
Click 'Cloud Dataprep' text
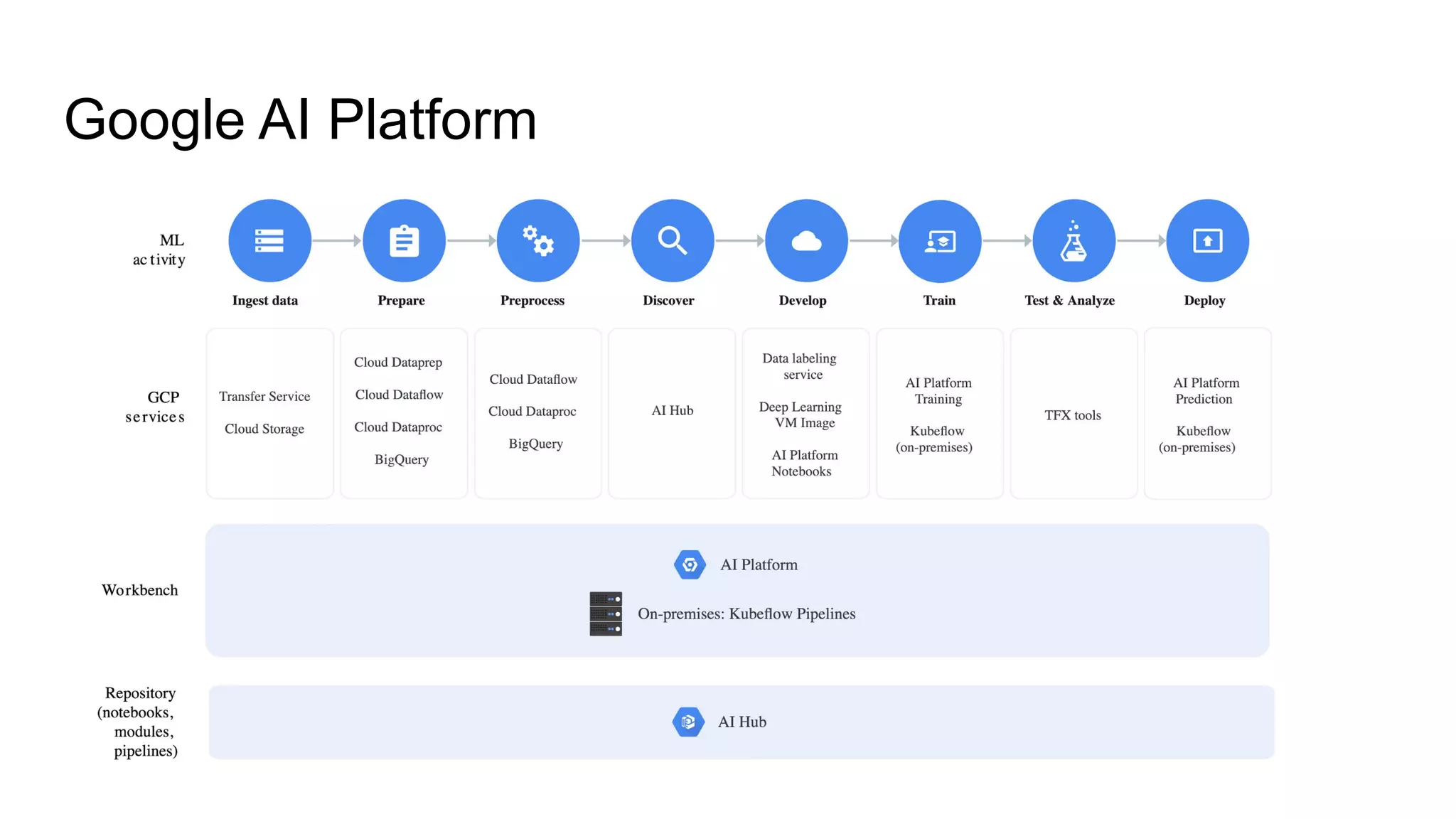coord(398,363)
